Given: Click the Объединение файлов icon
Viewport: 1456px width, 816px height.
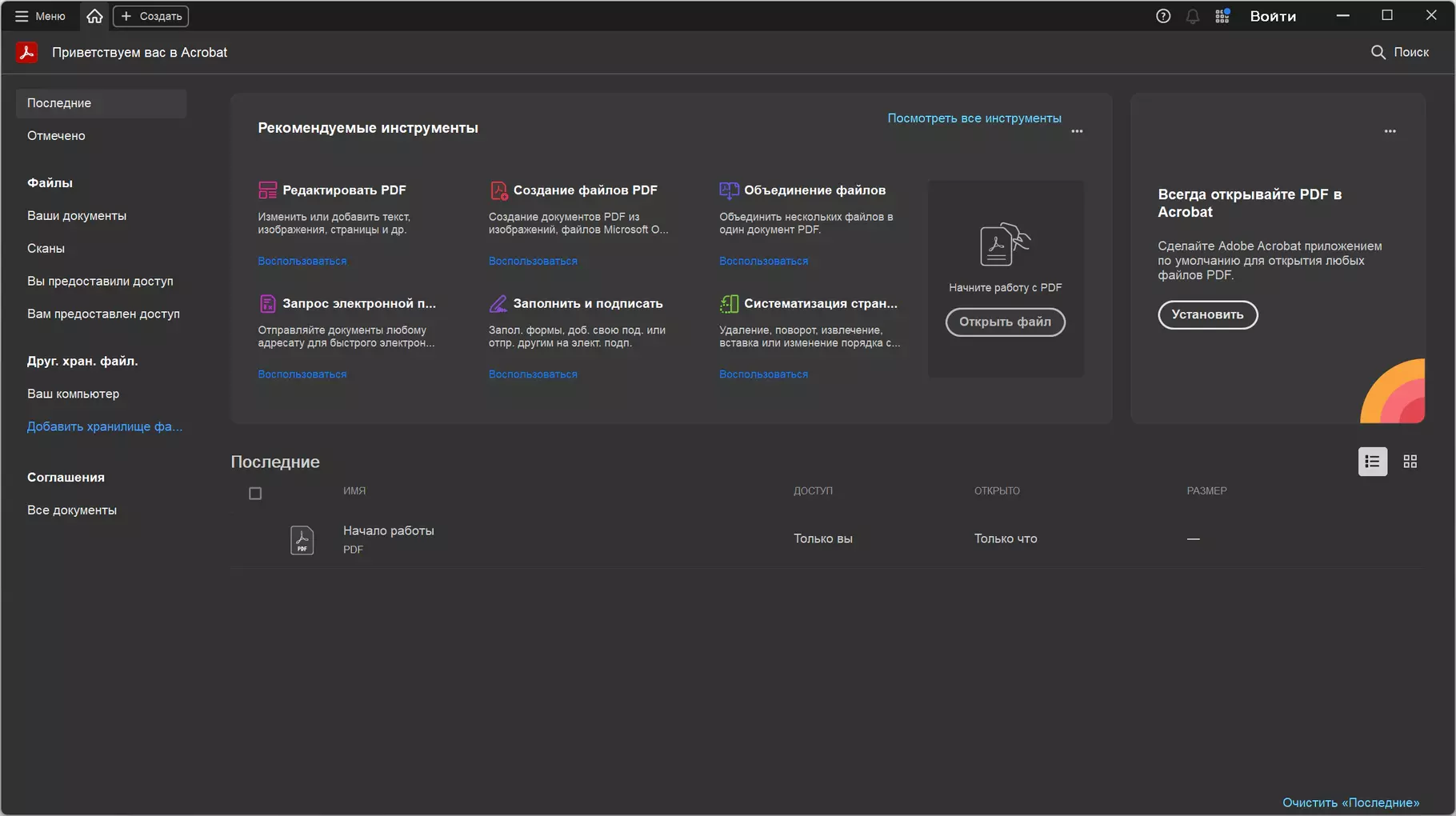Looking at the screenshot, I should click(729, 190).
